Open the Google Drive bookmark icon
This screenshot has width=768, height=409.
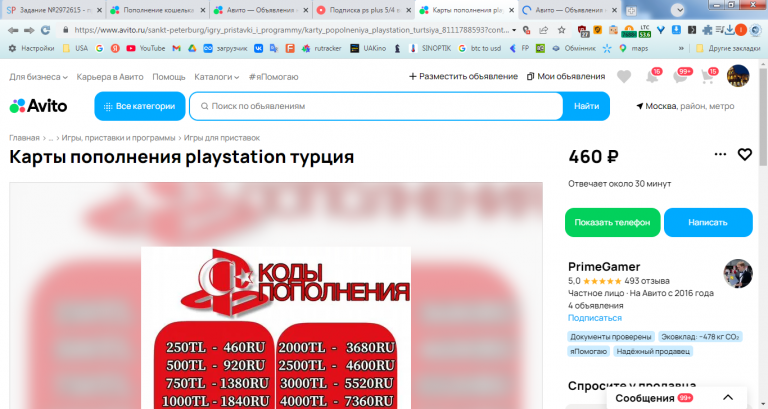[x=192, y=48]
